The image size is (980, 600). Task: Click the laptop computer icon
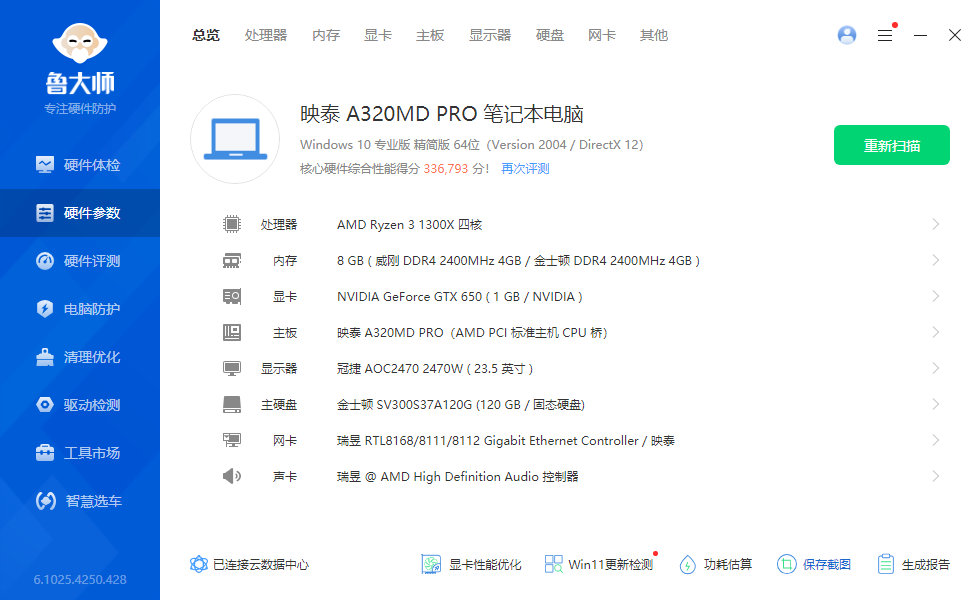pyautogui.click(x=235, y=139)
